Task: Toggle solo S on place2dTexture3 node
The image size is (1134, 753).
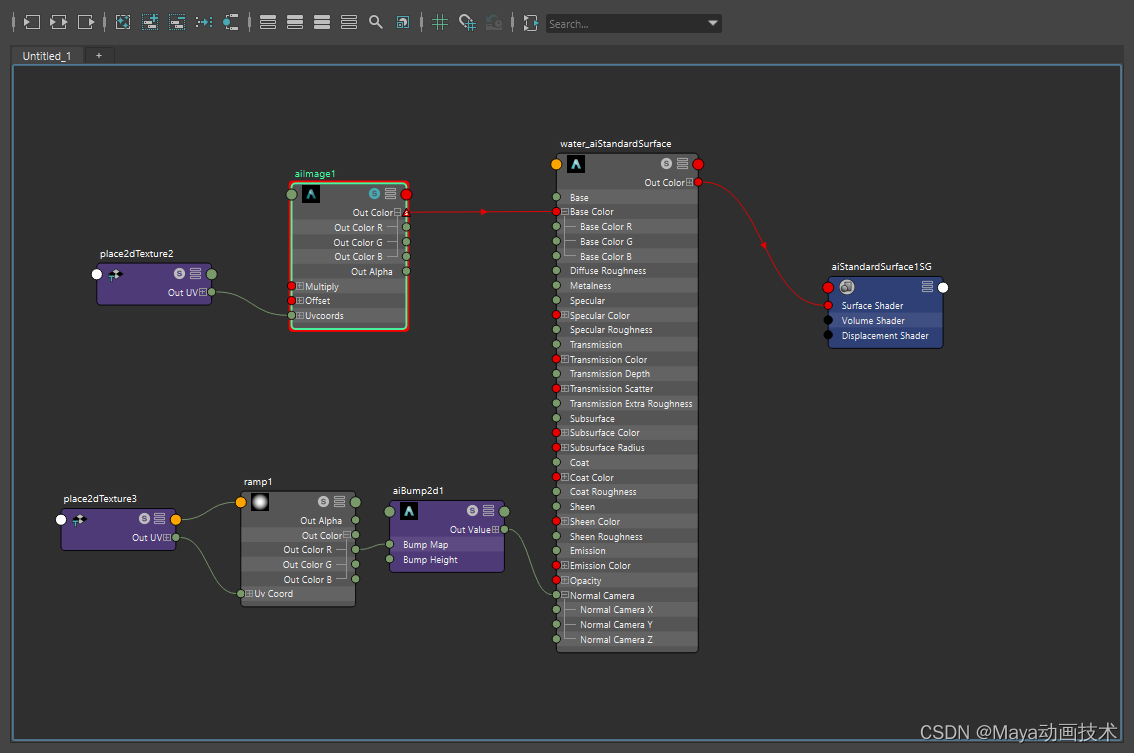Action: coord(145,519)
